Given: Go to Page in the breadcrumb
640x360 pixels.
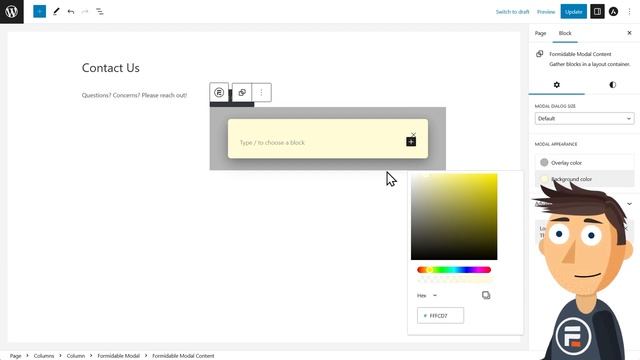Looking at the screenshot, I should tap(16, 356).
